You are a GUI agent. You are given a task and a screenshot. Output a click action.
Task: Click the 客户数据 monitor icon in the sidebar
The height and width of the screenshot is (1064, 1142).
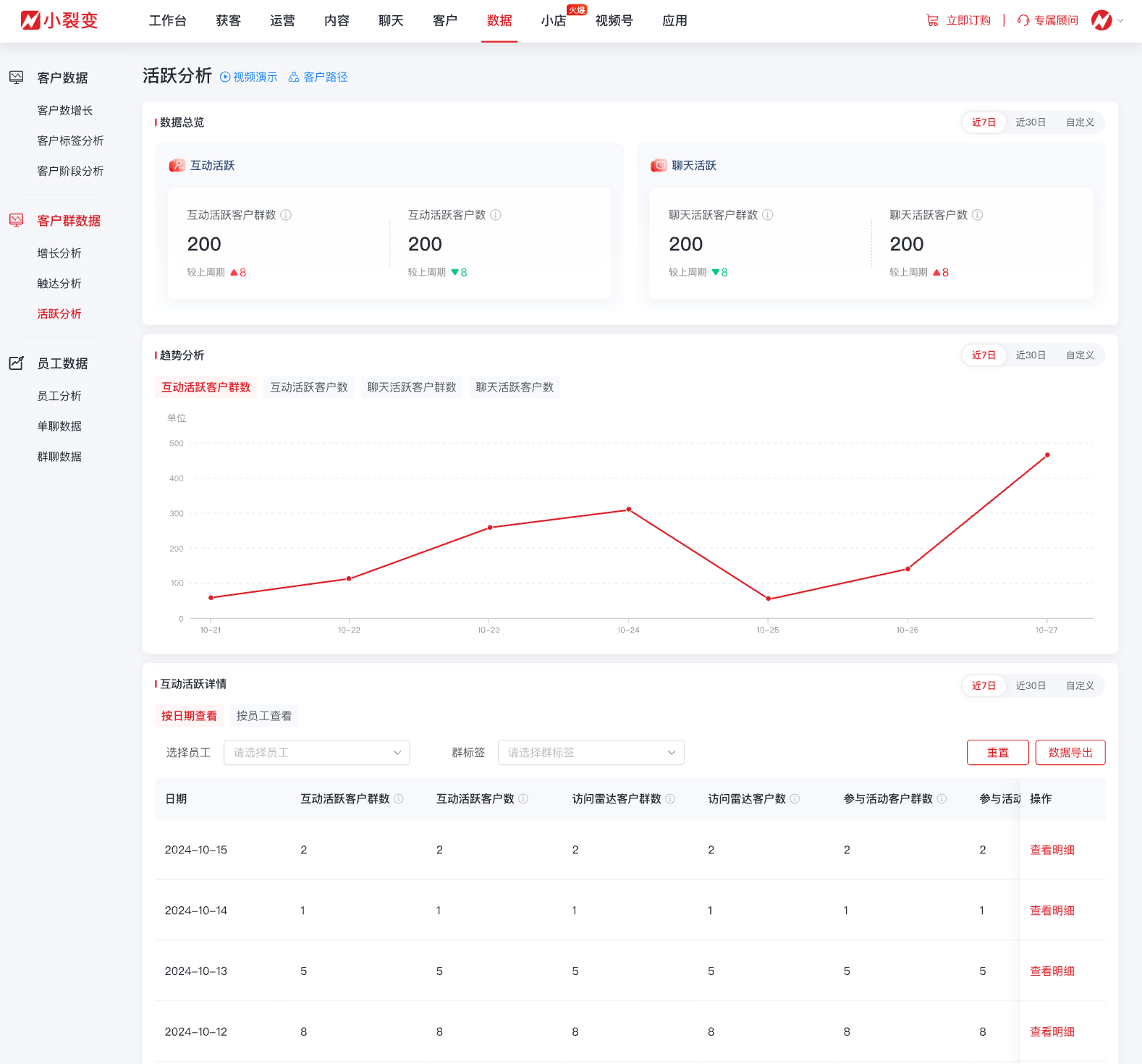click(16, 77)
